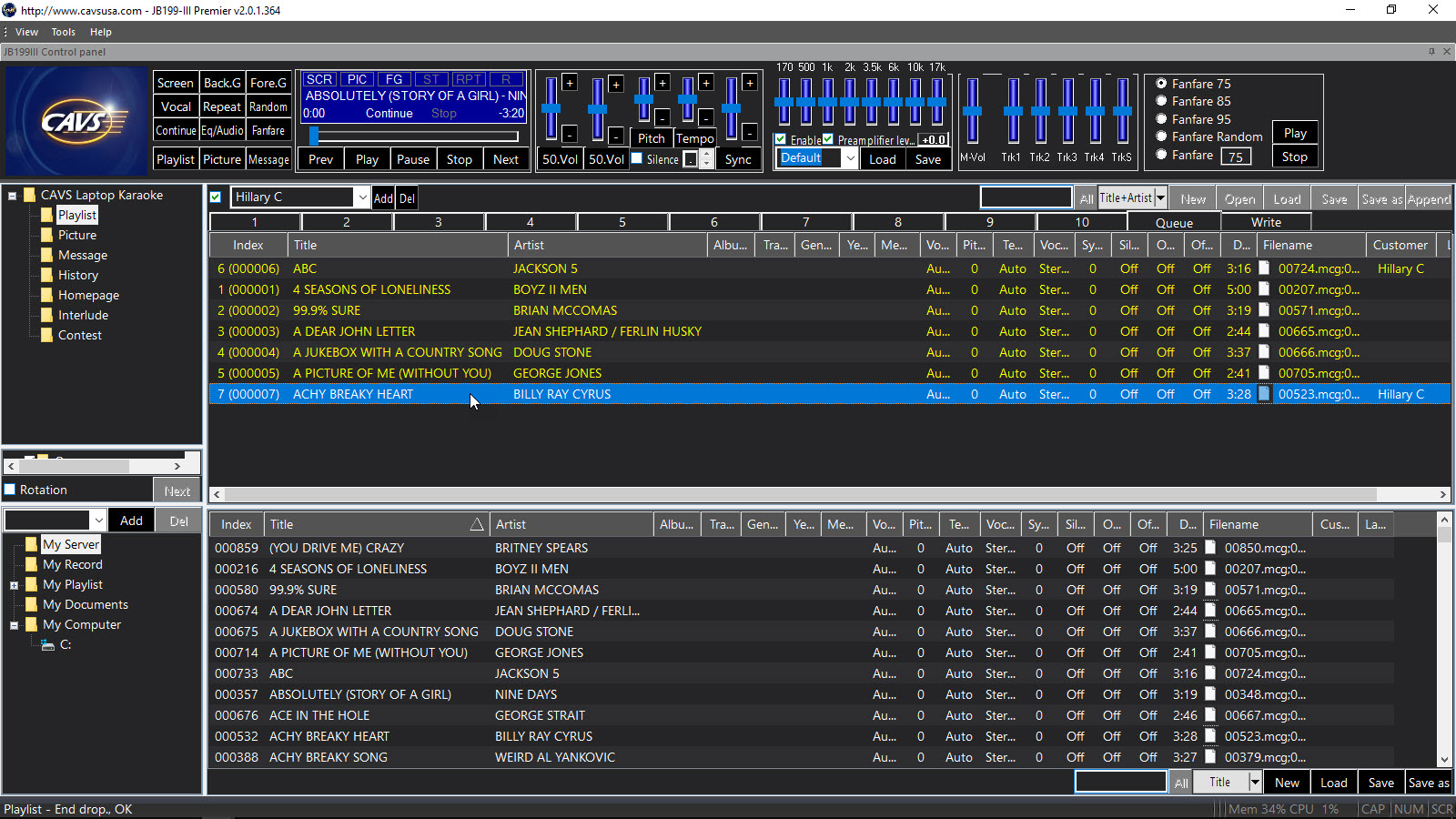Click the playlist search input field
The width and height of the screenshot is (1456, 819).
[1026, 197]
